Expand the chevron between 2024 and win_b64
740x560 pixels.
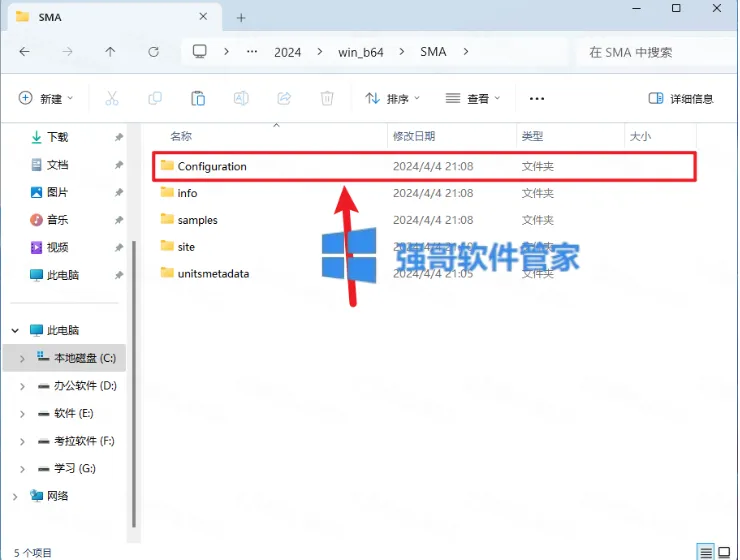[x=320, y=51]
